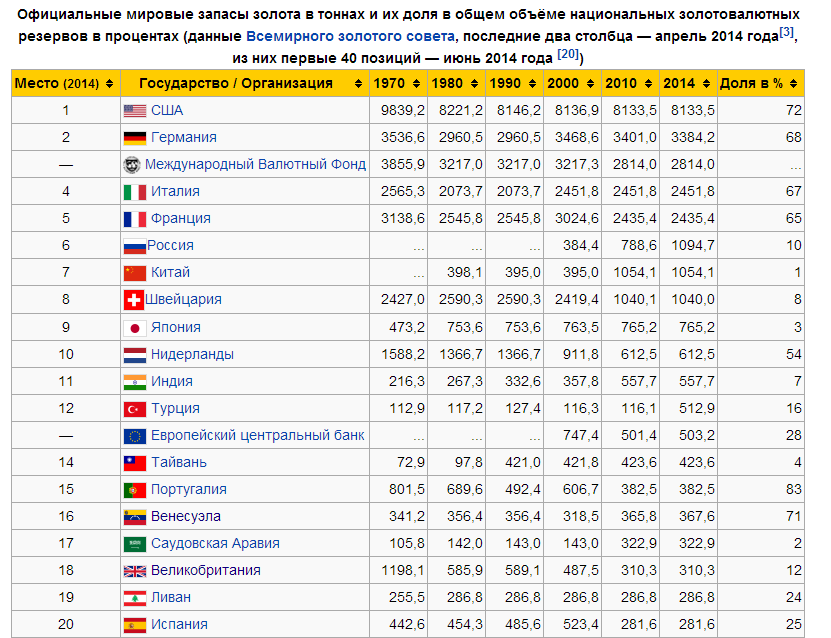Viewport: 831px width, 638px height.
Task: Click the Turkey flag icon
Action: tap(134, 409)
